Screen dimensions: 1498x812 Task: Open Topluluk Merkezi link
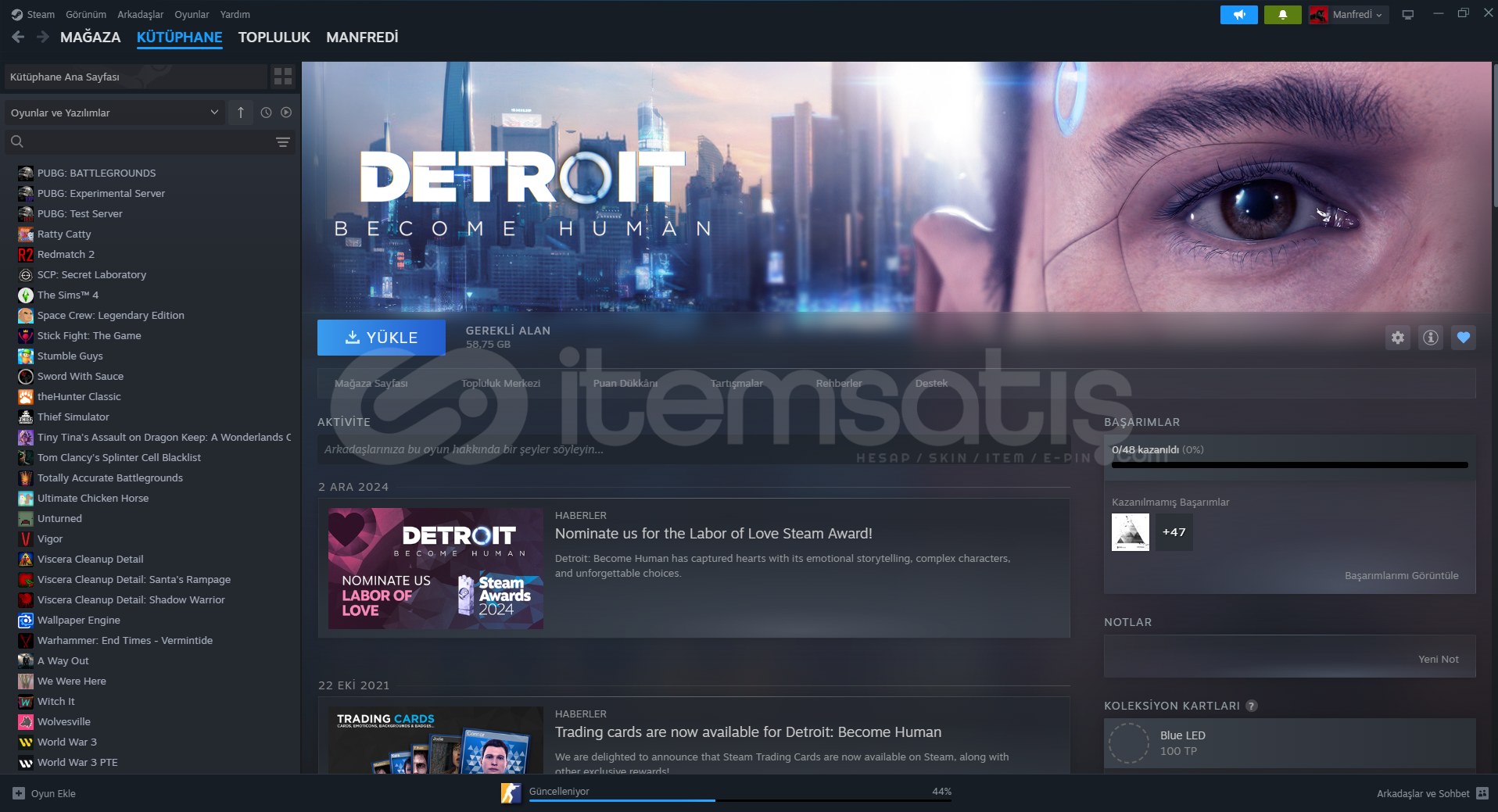pos(500,384)
